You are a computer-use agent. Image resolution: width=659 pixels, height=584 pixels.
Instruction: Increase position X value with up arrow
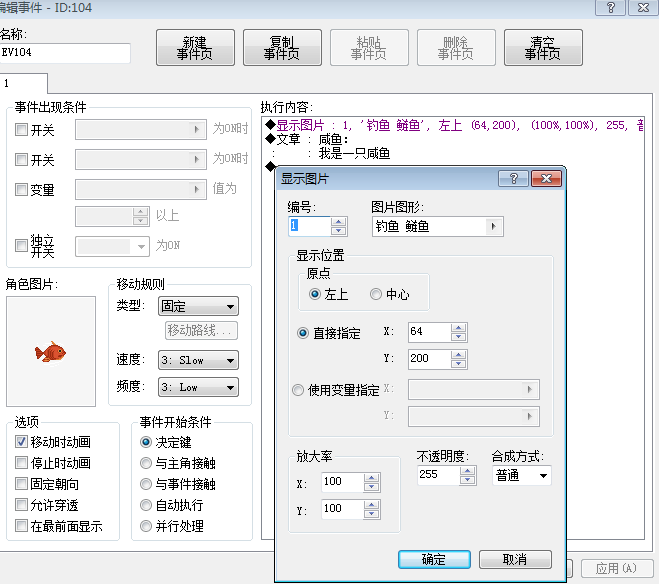click(x=459, y=328)
